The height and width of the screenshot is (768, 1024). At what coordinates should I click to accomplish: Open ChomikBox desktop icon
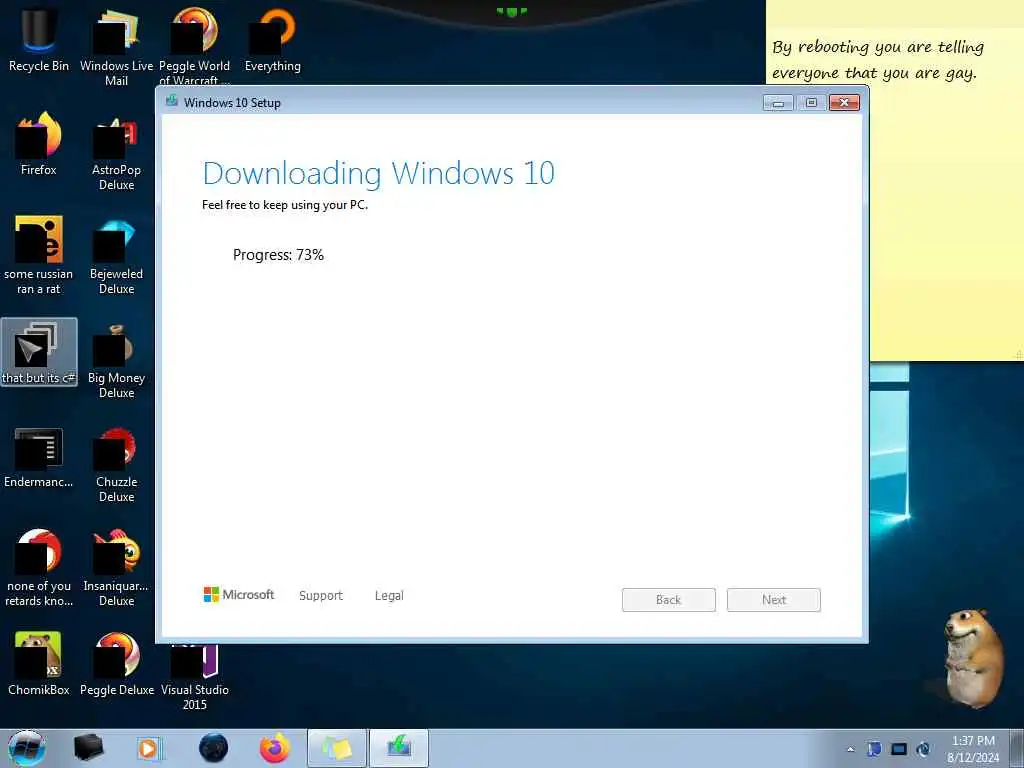(39, 663)
